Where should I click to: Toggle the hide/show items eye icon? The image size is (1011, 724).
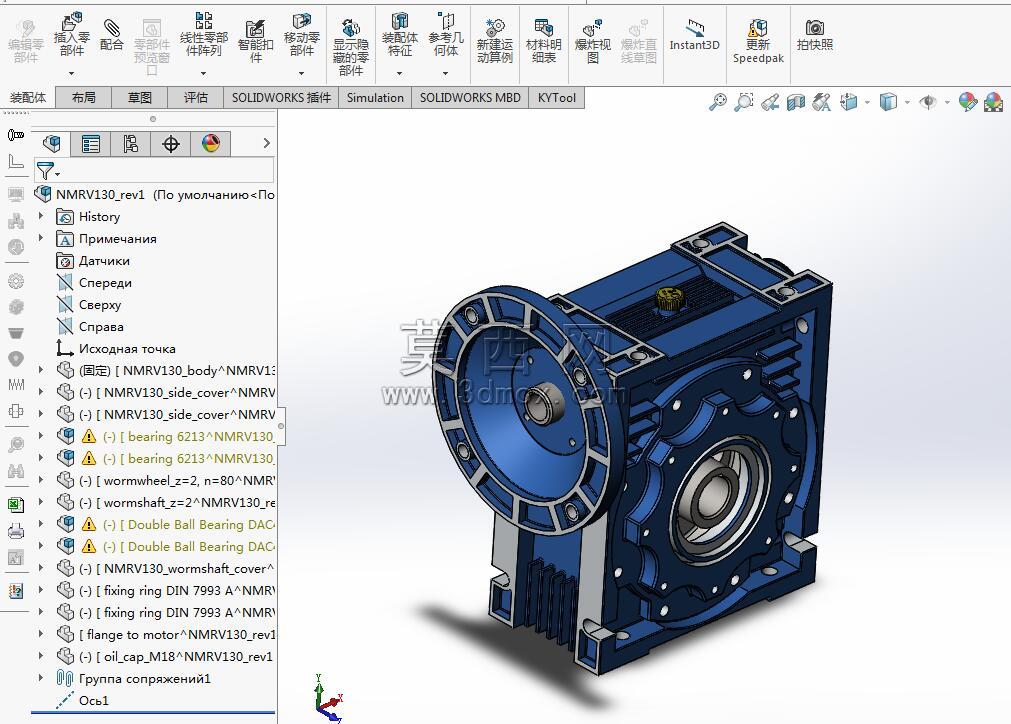coord(928,102)
